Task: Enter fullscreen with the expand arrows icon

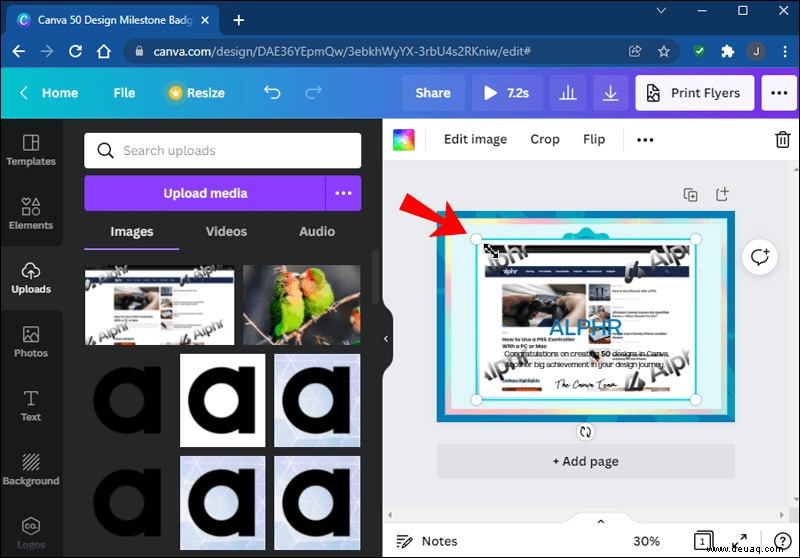Action: (739, 541)
